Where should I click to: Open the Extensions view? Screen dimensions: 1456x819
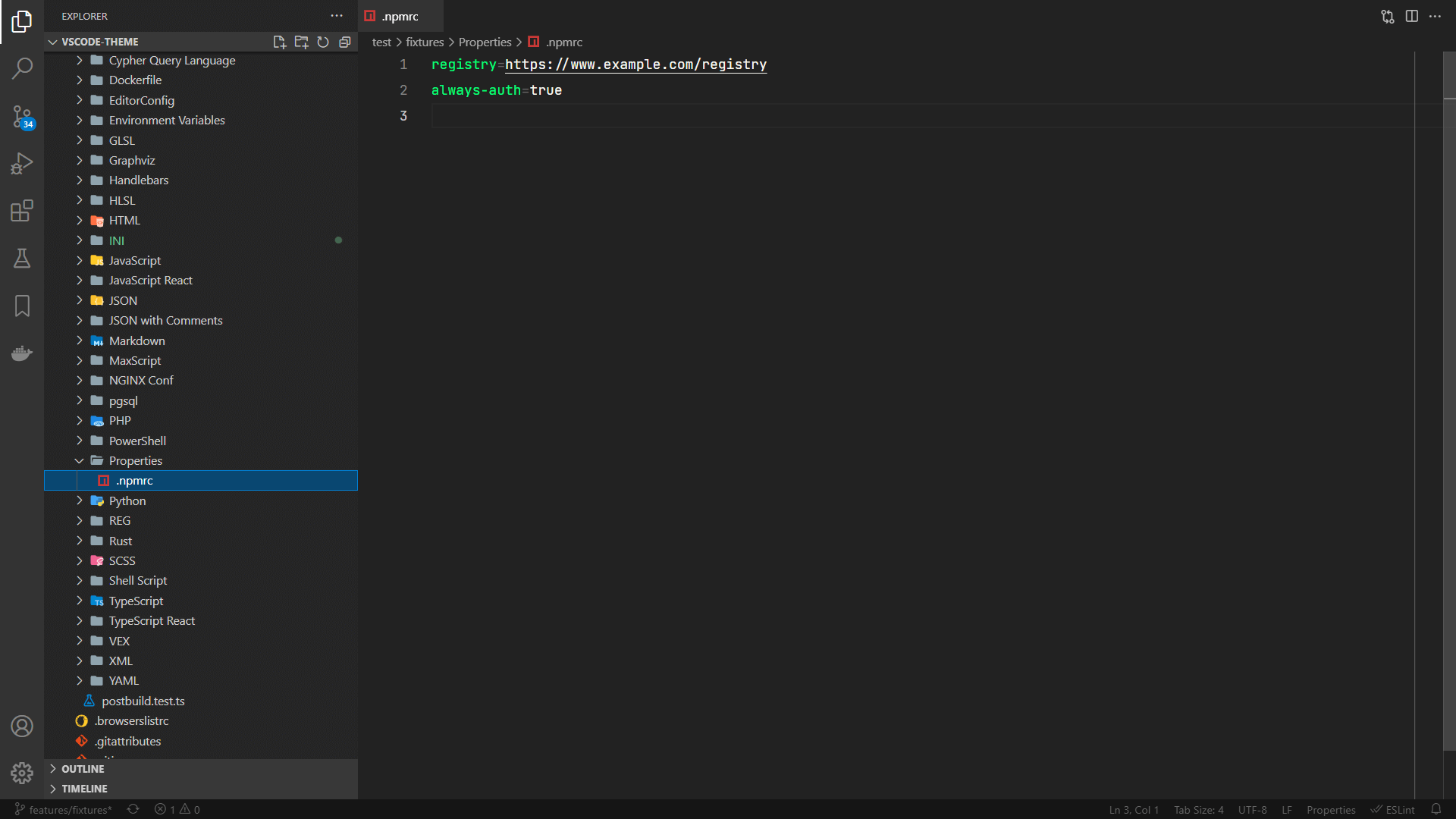point(22,211)
